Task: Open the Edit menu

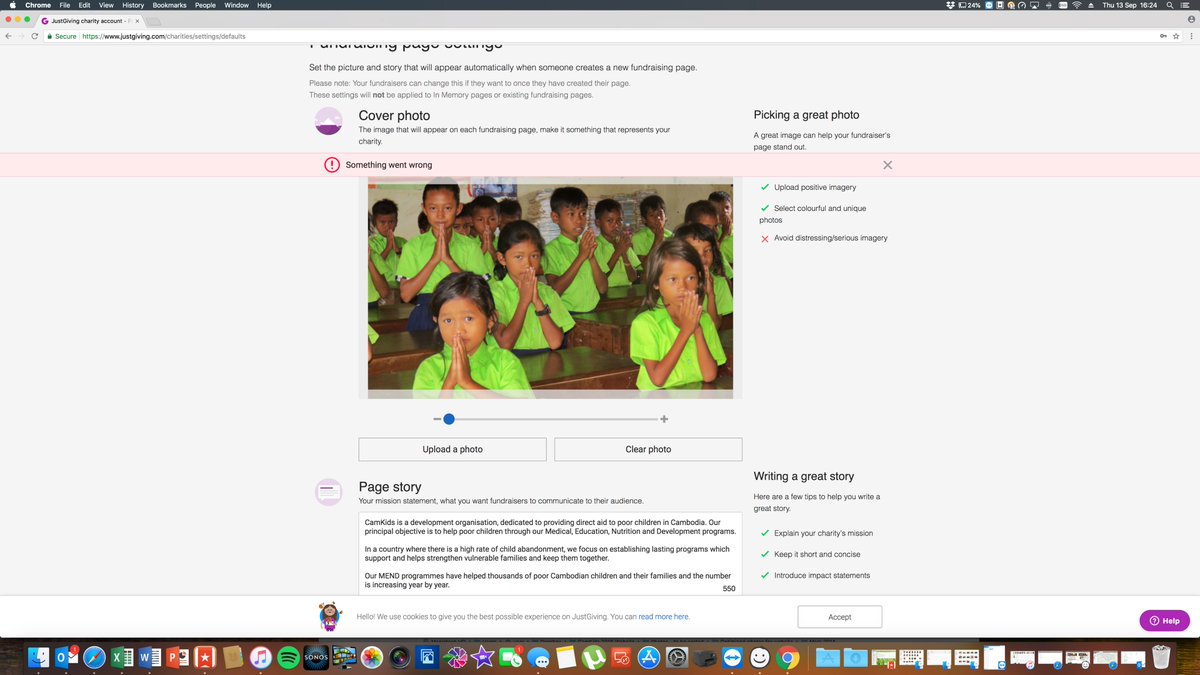Action: (x=84, y=5)
